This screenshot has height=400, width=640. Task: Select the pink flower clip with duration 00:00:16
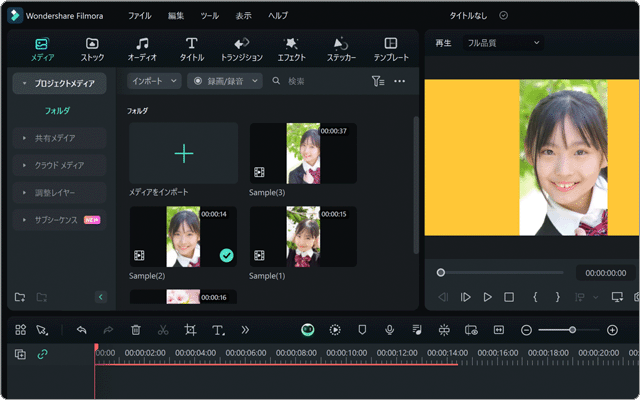pos(183,297)
